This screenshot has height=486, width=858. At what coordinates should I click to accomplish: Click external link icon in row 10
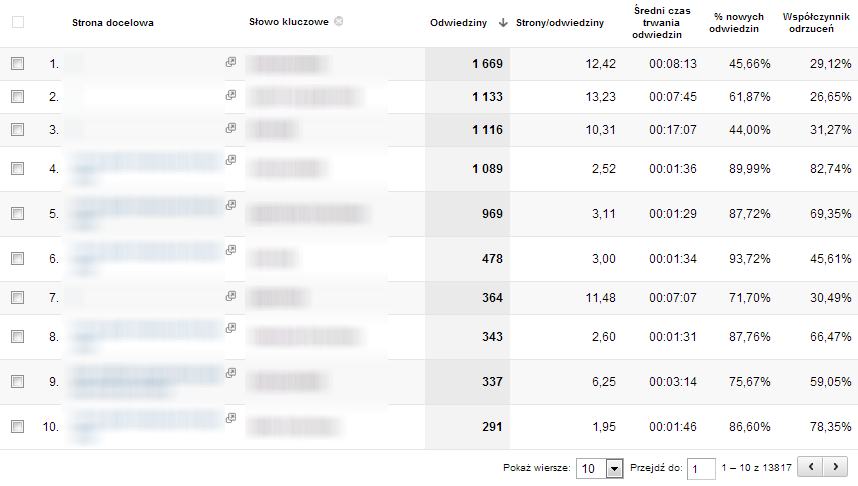point(231,418)
